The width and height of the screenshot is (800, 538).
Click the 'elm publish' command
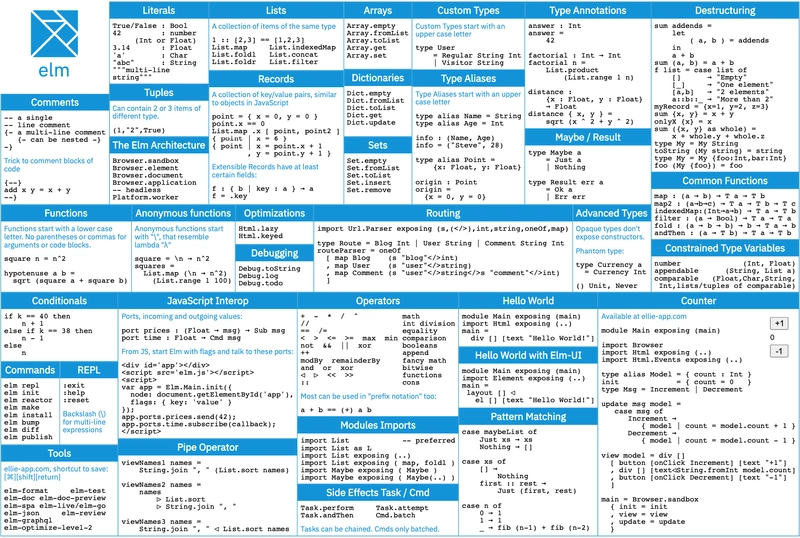(28, 437)
